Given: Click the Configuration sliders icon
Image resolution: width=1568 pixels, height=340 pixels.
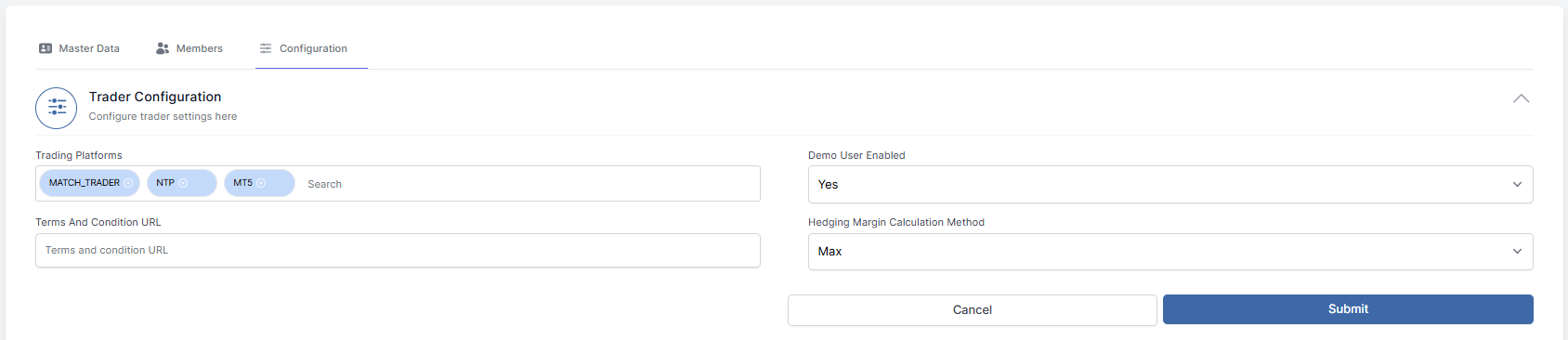Looking at the screenshot, I should point(266,48).
